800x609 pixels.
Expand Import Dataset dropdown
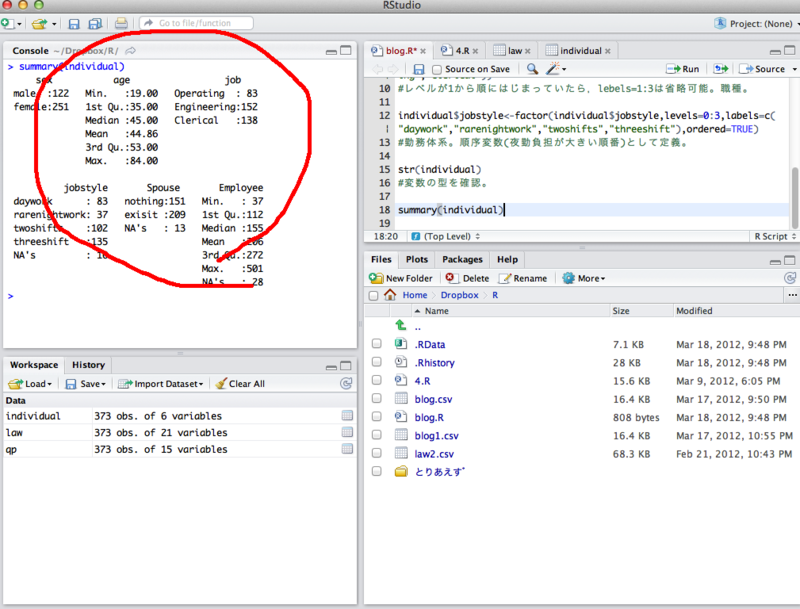tap(161, 384)
